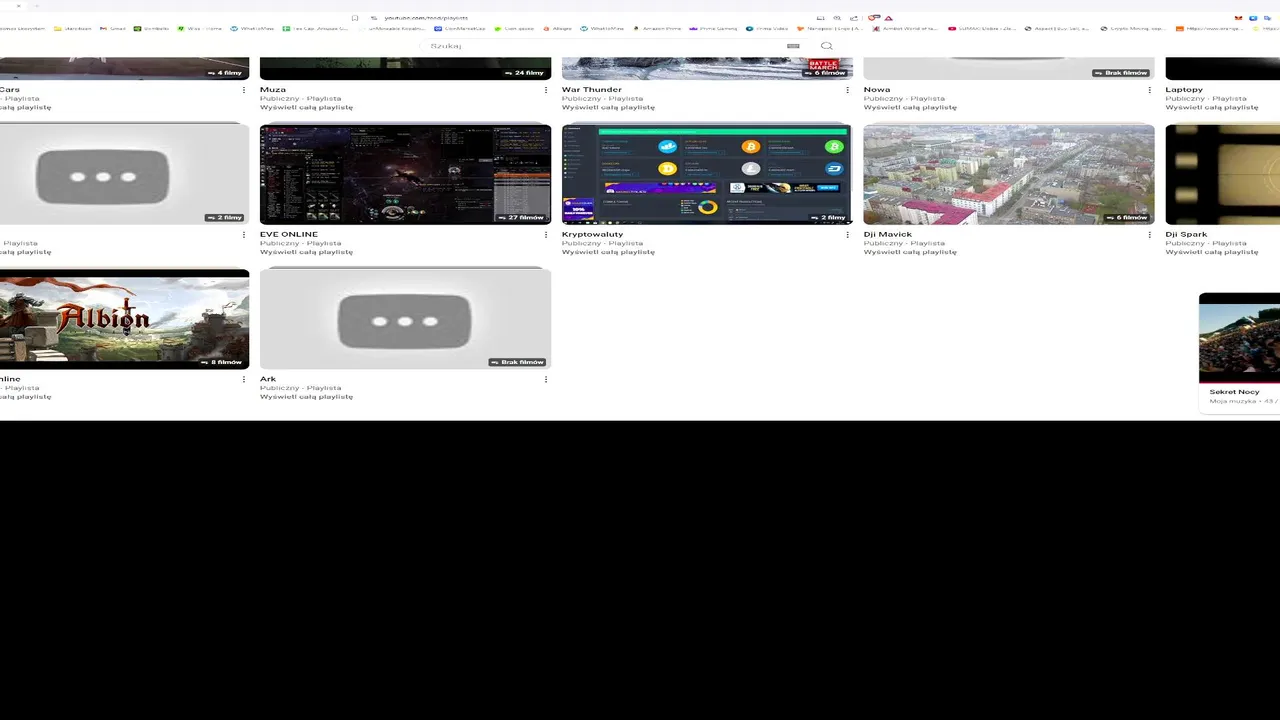1280x720 pixels.
Task: Click 'Wyświetl całą playlistę' under EVE ONLINE
Action: pos(306,252)
